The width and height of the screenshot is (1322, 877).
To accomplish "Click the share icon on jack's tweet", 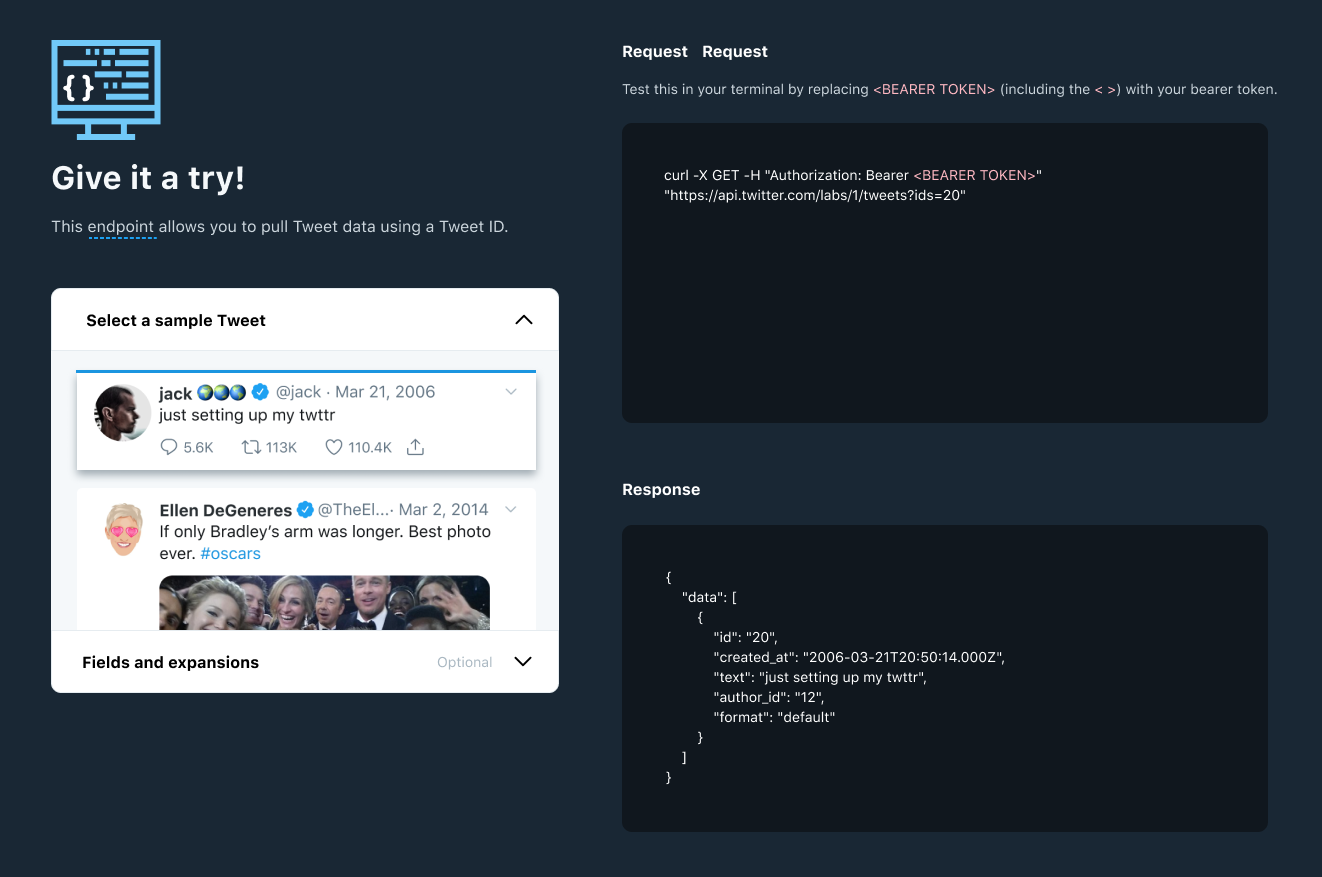I will pyautogui.click(x=415, y=447).
